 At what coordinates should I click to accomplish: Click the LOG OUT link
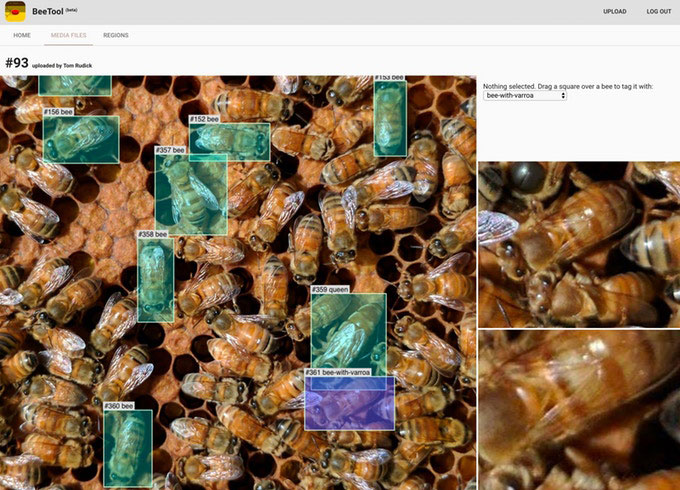(659, 12)
